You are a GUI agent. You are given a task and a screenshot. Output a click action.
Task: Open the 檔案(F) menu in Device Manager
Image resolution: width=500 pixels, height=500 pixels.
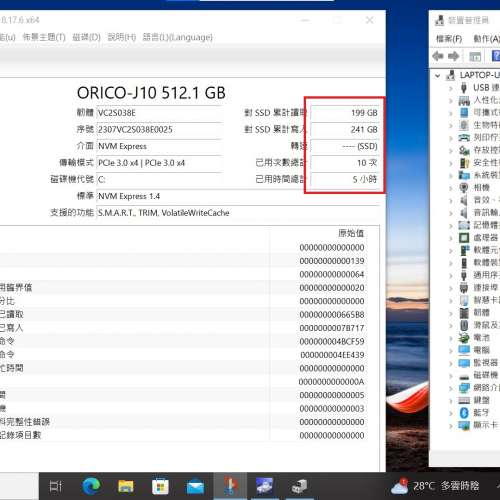pyautogui.click(x=449, y=39)
